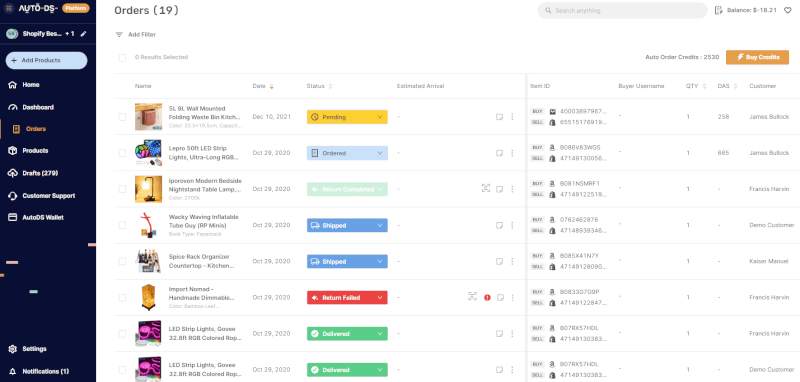800x382 pixels.
Task: Open AutoDS Wallet in the sidebar
Action: pos(43,217)
